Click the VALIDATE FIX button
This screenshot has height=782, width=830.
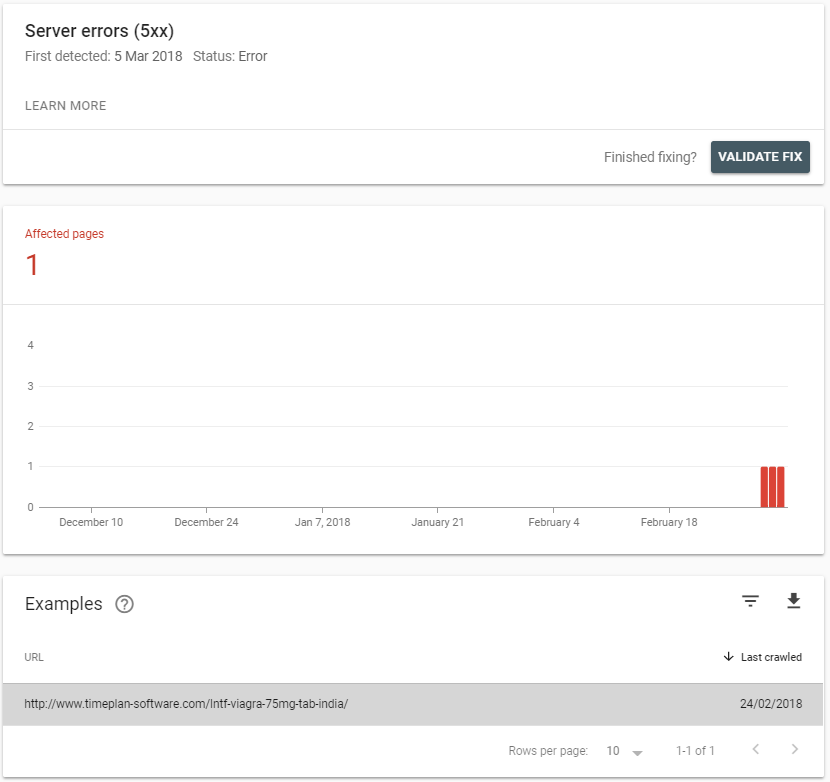click(x=760, y=157)
